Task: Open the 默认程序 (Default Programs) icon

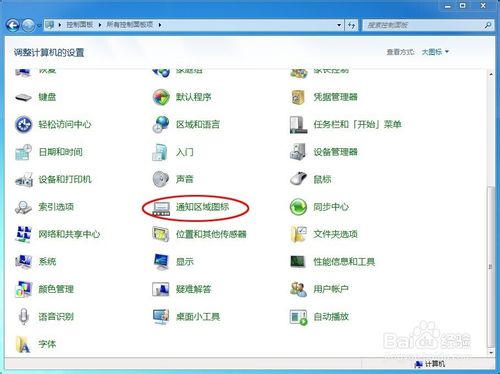Action: click(x=161, y=97)
